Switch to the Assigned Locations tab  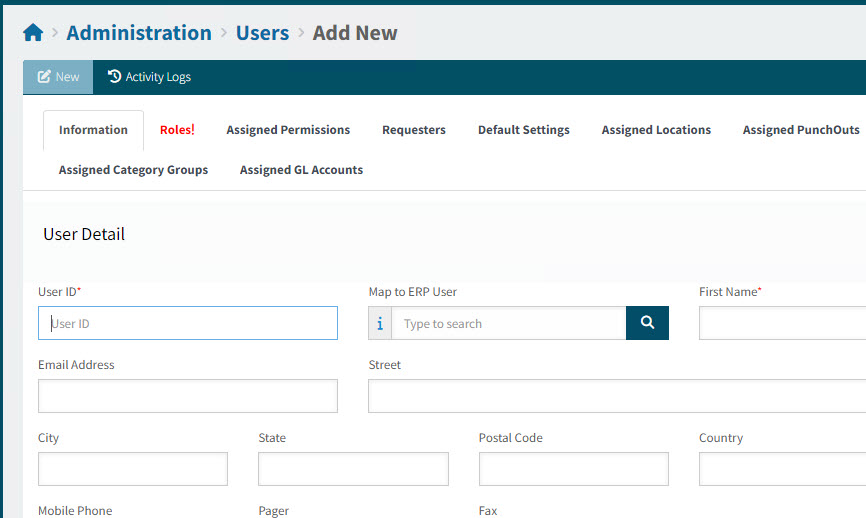656,130
